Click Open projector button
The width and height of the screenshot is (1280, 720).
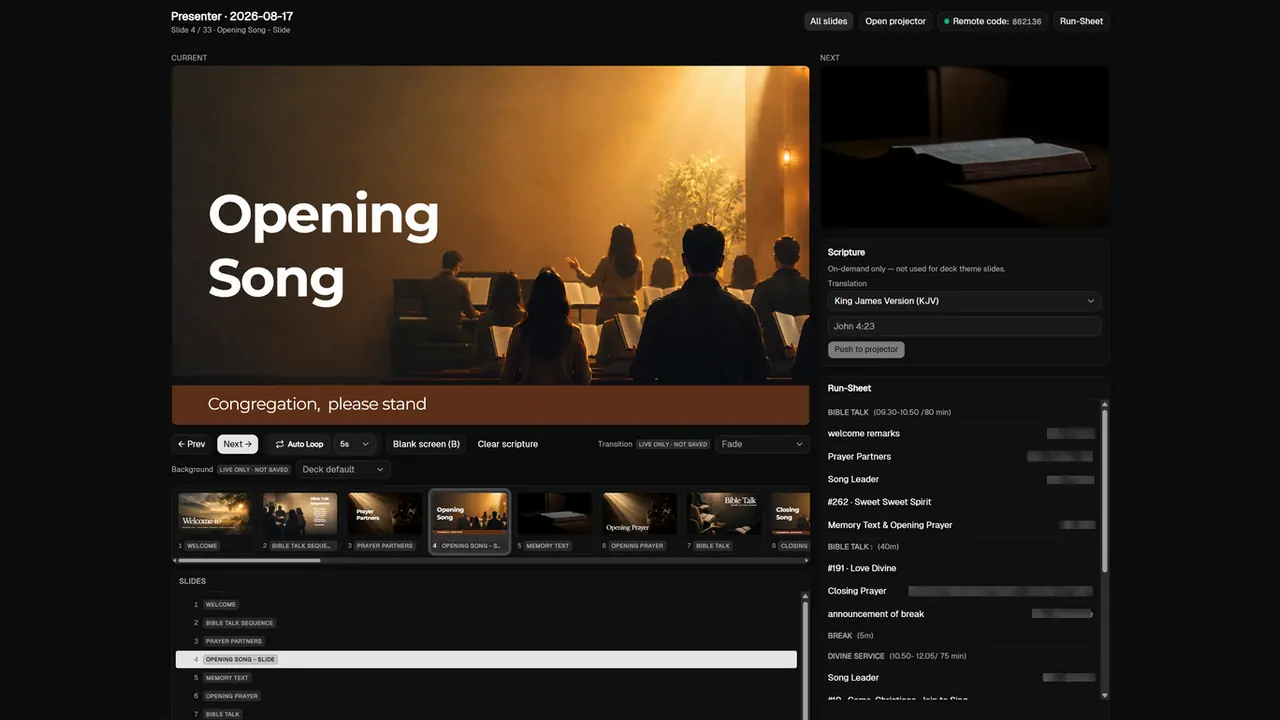click(x=895, y=21)
